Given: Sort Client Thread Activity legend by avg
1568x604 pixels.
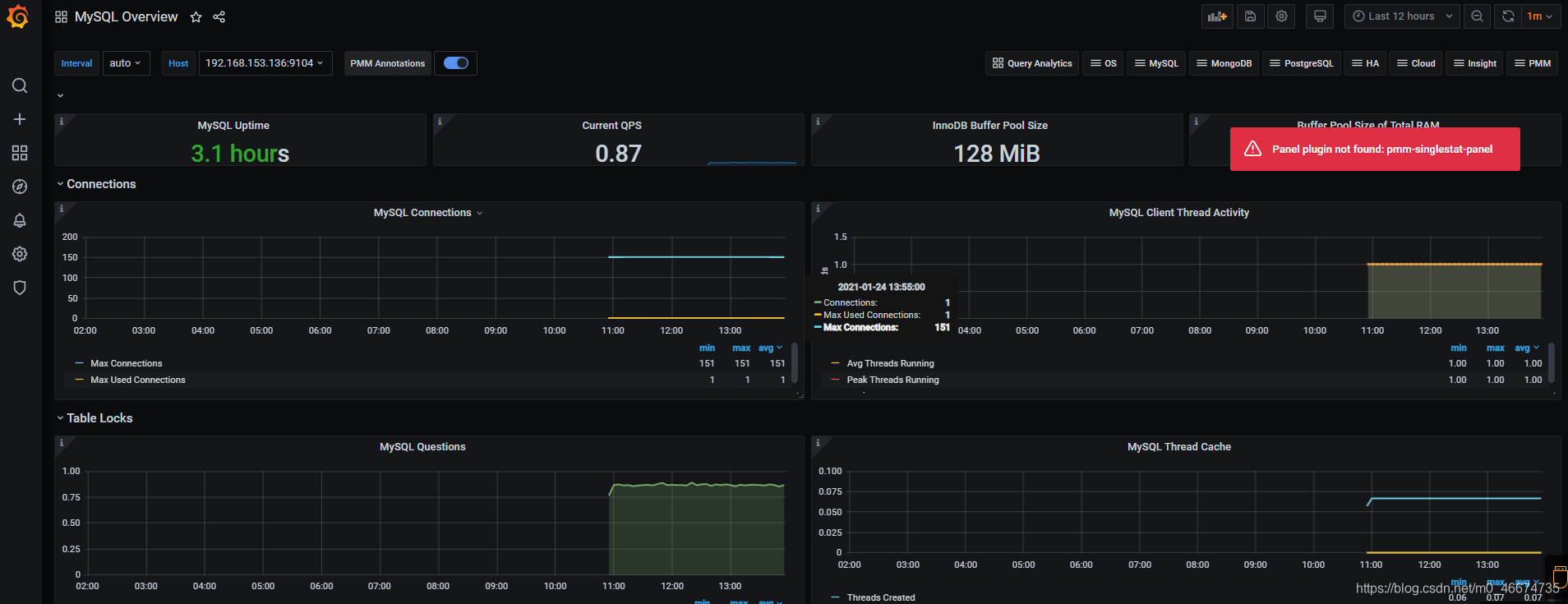Looking at the screenshot, I should [x=1527, y=348].
